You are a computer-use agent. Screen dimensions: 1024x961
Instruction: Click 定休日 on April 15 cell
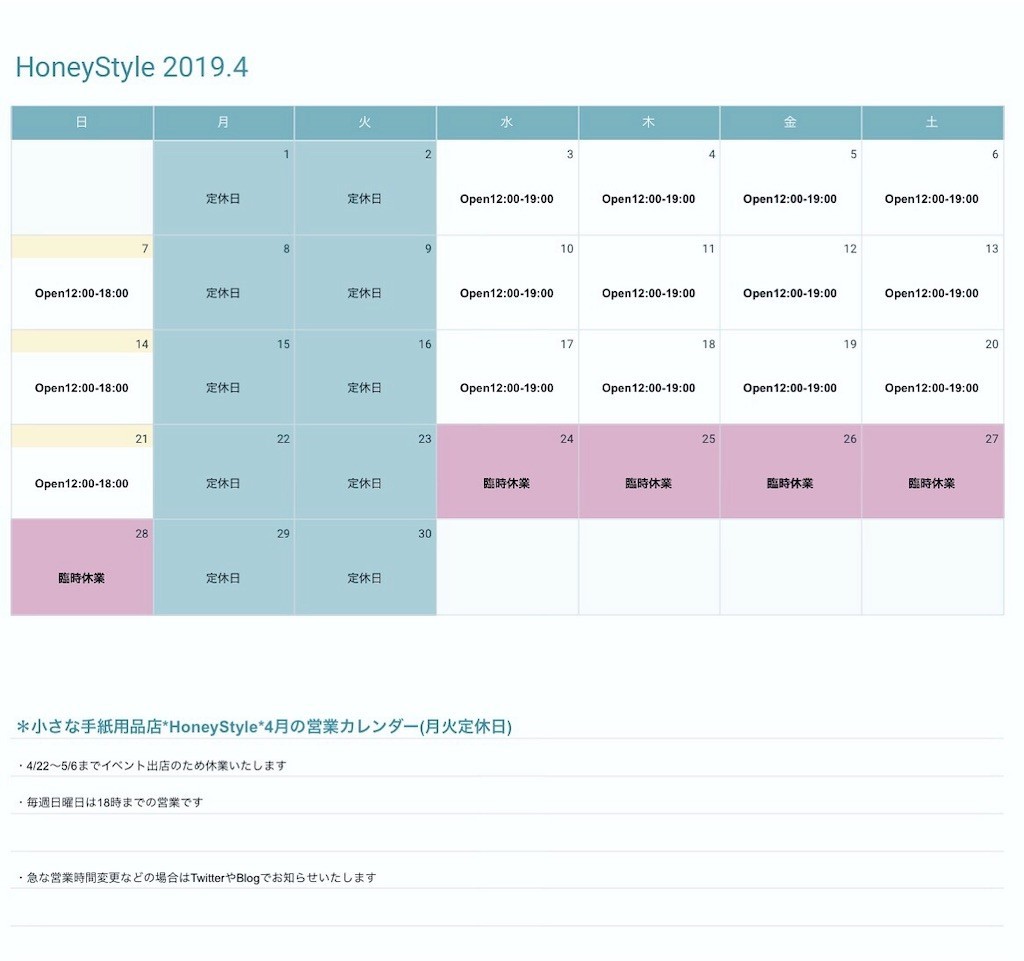coord(223,388)
